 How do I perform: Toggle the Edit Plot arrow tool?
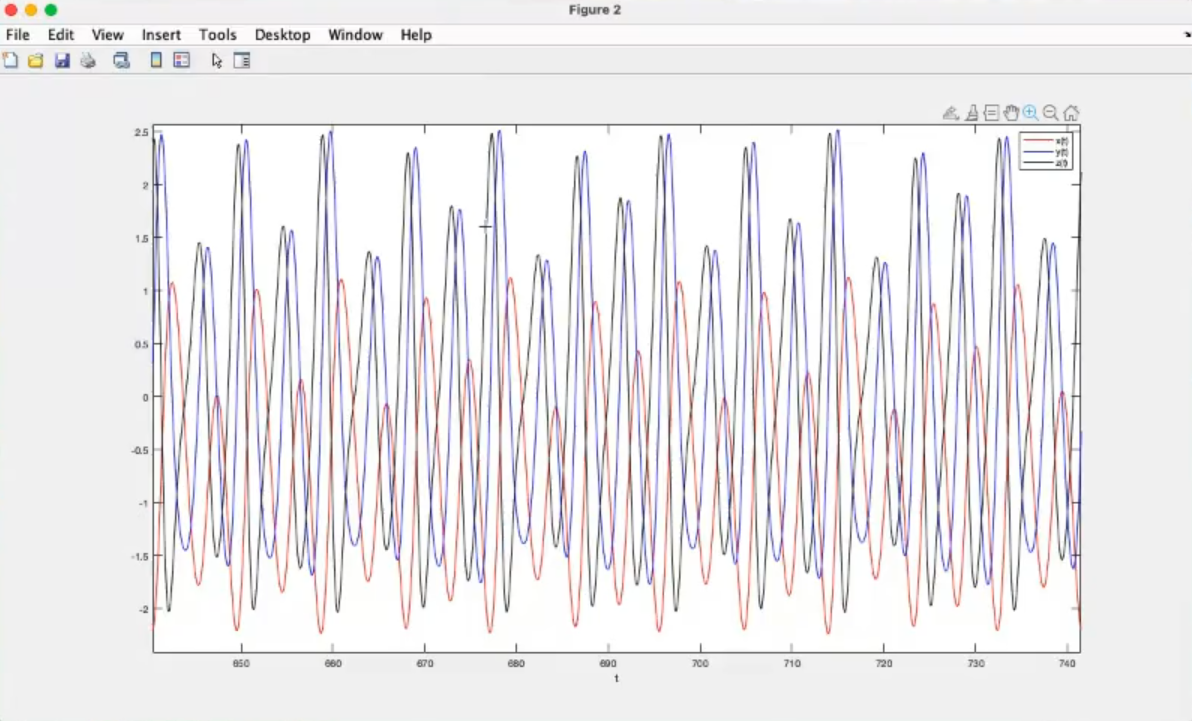coord(217,61)
